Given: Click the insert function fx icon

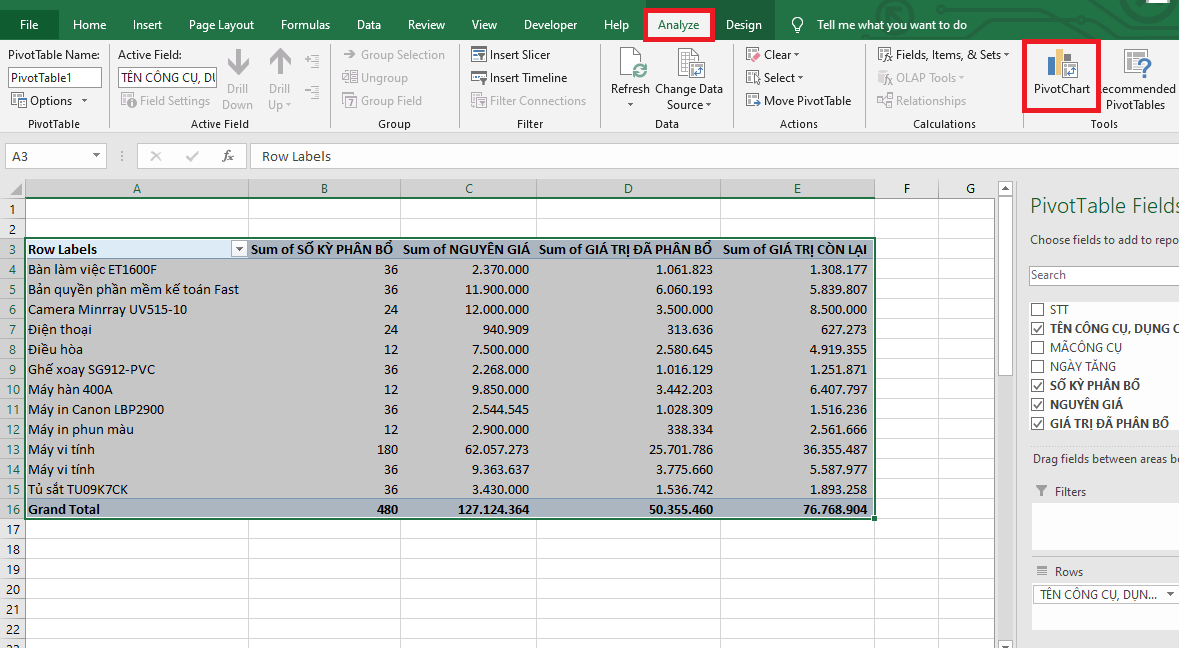Looking at the screenshot, I should (x=228, y=156).
